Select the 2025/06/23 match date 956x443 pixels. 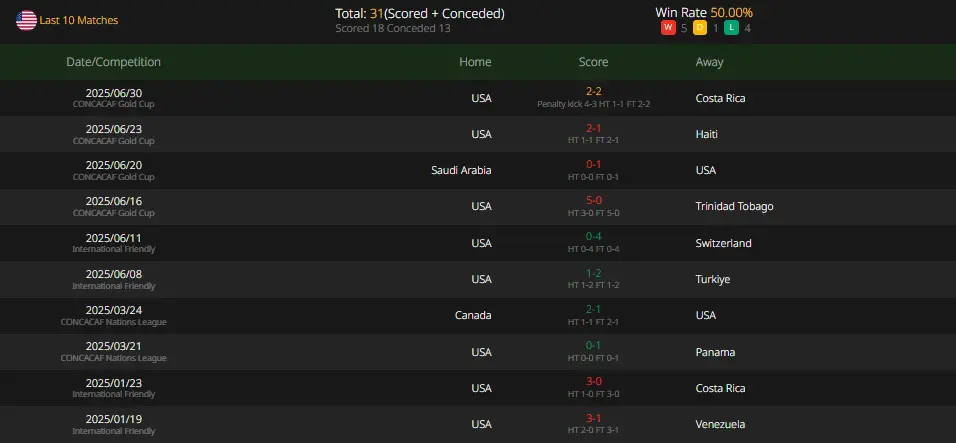[113, 129]
